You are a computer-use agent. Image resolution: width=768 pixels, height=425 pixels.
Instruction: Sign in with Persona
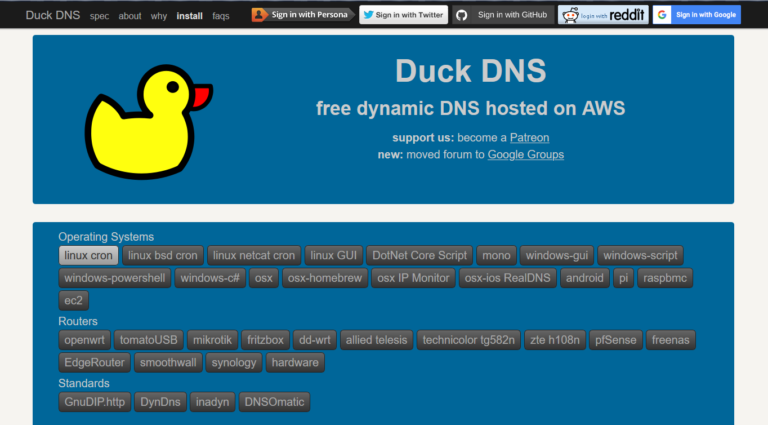pyautogui.click(x=303, y=15)
